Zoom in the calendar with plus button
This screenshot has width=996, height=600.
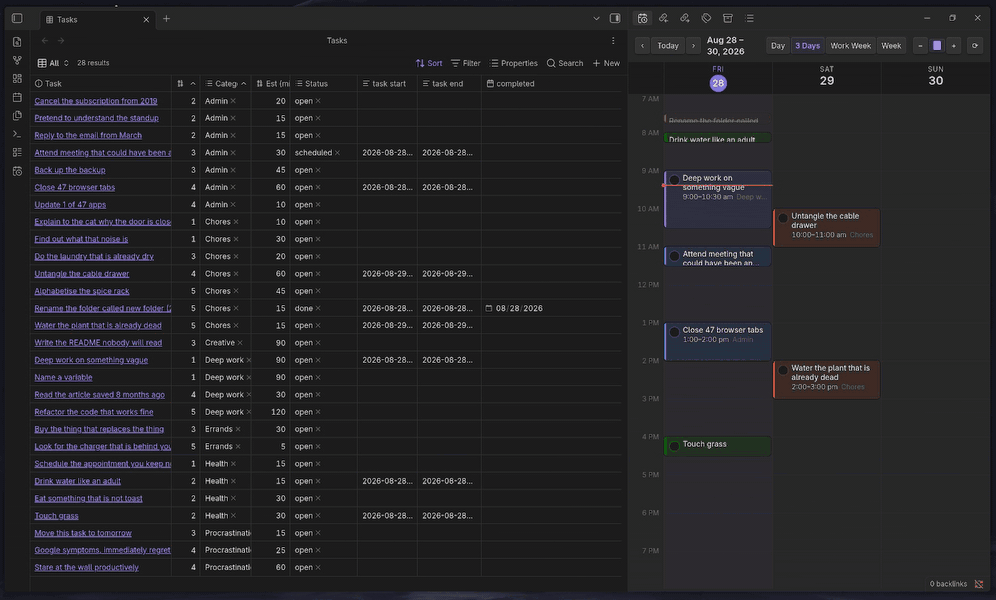coord(953,46)
